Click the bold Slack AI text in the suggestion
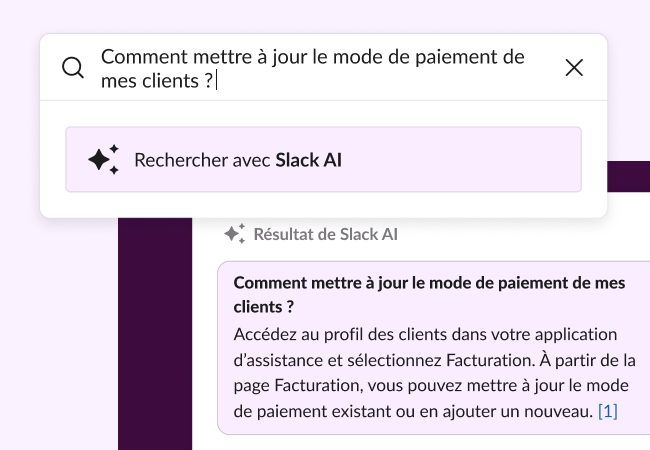Viewport: 650px width, 450px height. coord(309,159)
